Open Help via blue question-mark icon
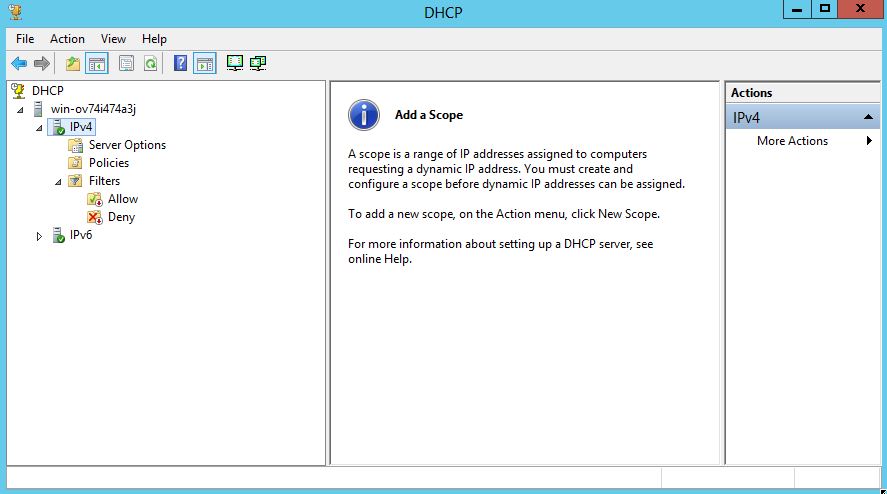 [180, 64]
